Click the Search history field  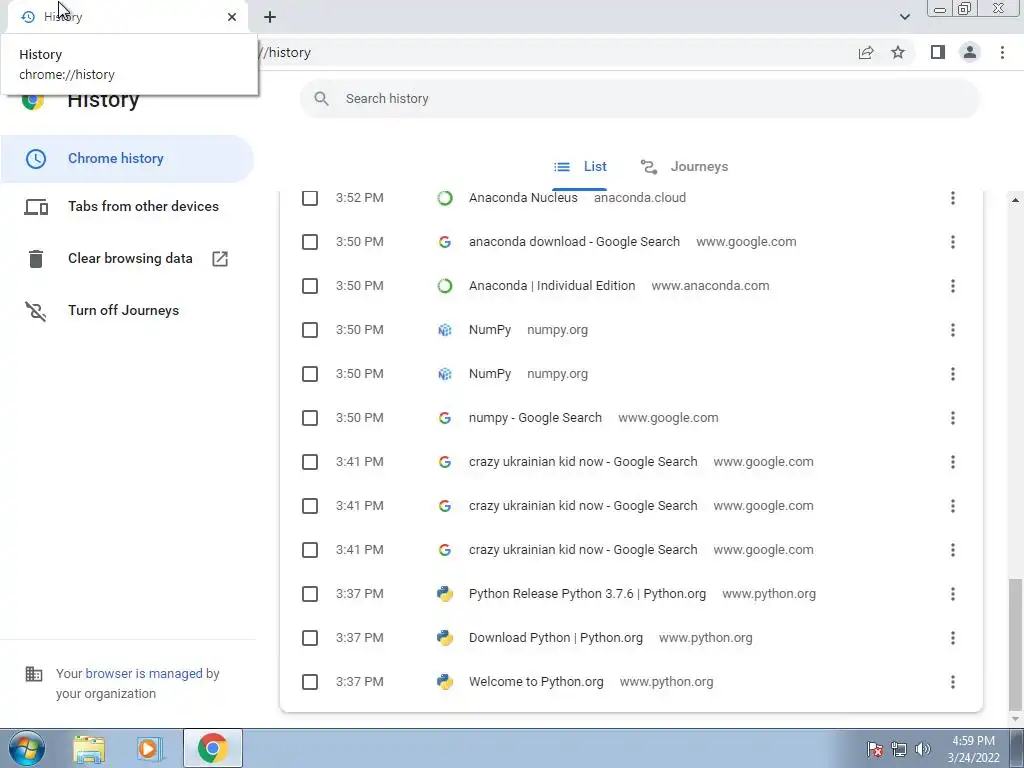pos(640,99)
